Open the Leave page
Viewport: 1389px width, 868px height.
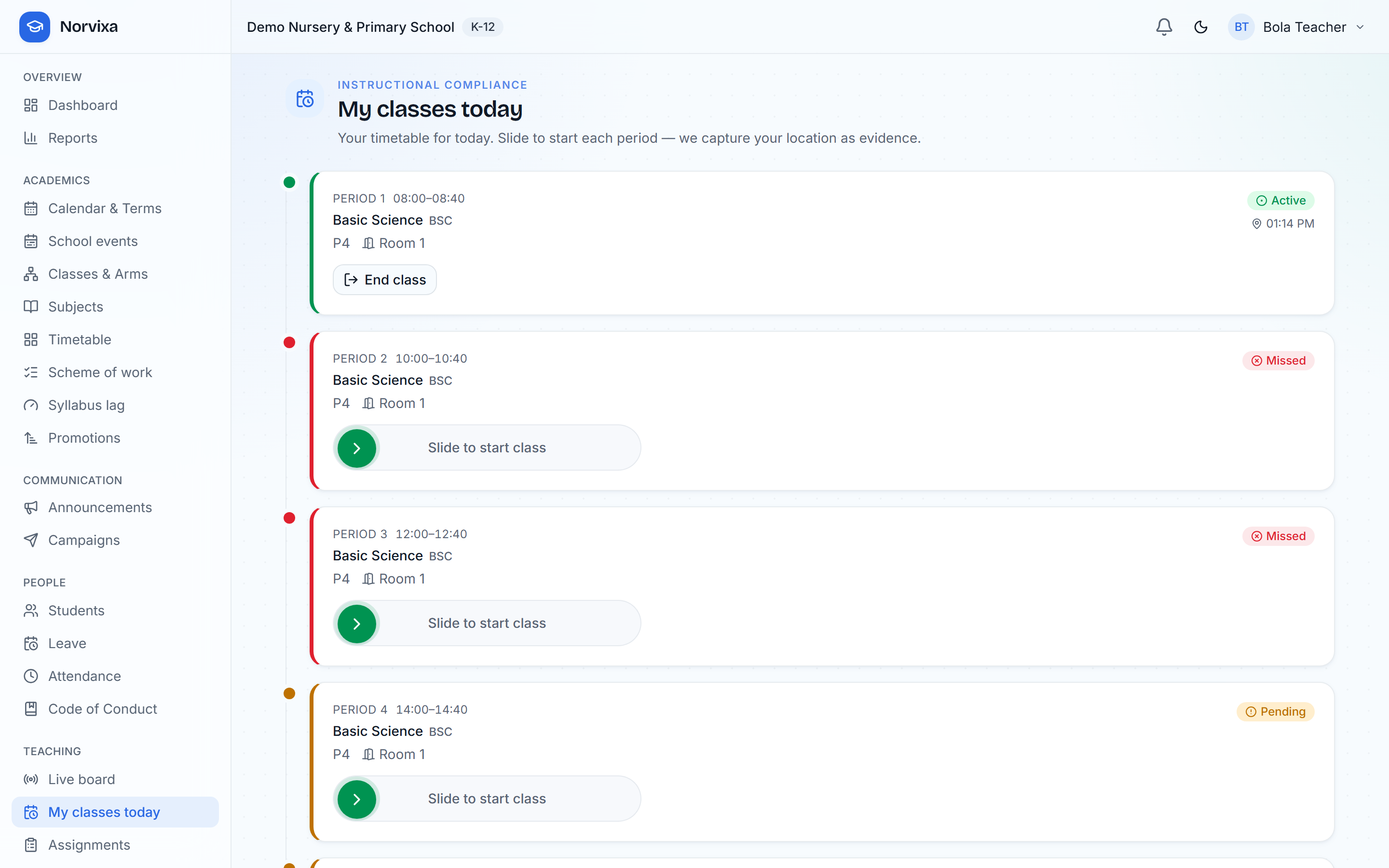click(115, 644)
